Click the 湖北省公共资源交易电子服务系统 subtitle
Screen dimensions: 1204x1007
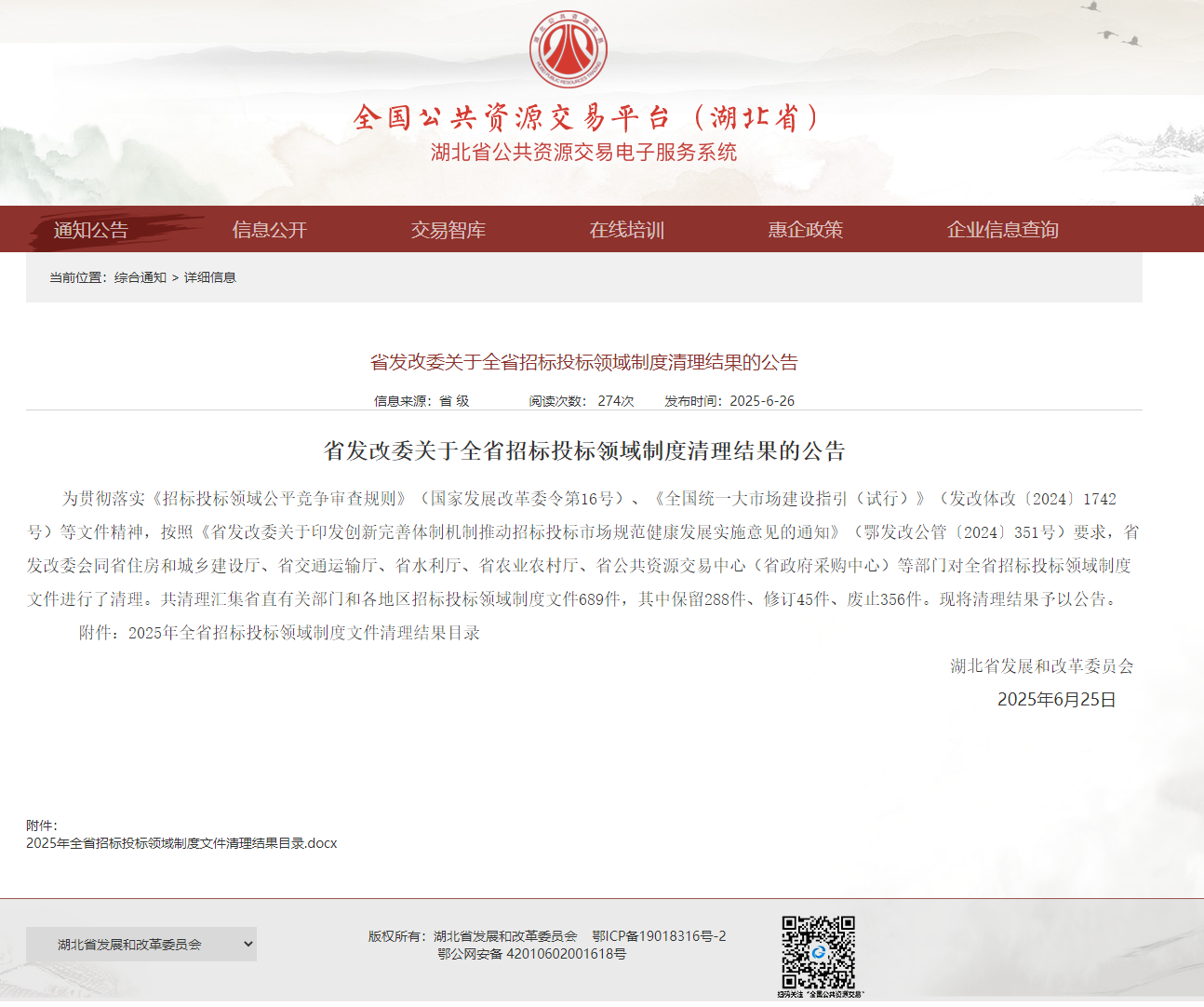tap(583, 153)
